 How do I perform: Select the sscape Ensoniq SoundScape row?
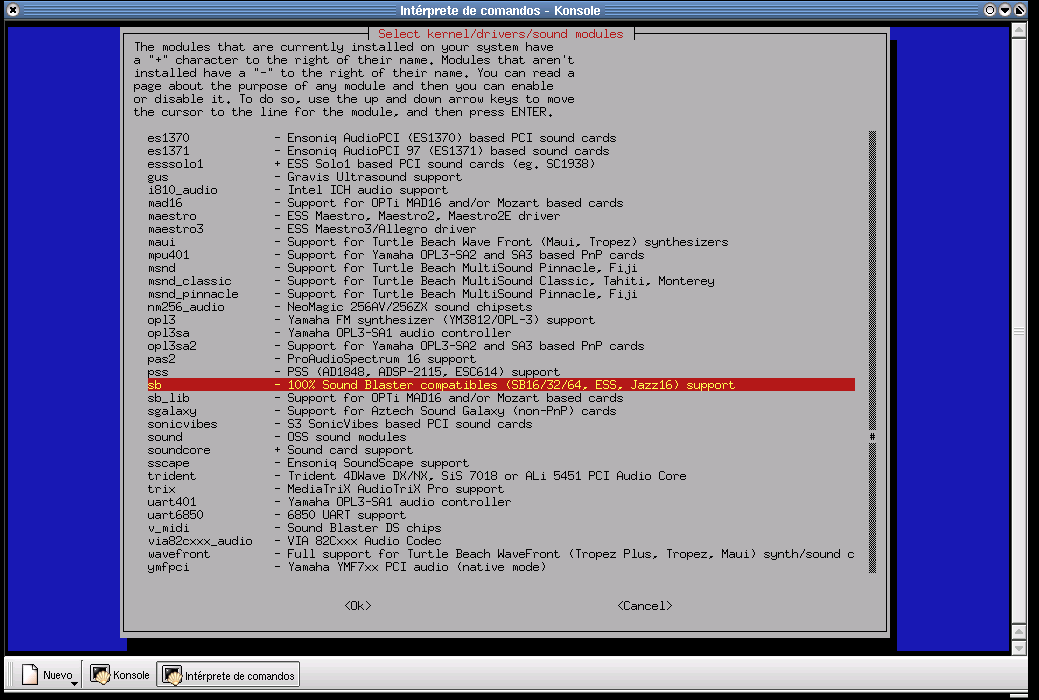pyautogui.click(x=501, y=463)
